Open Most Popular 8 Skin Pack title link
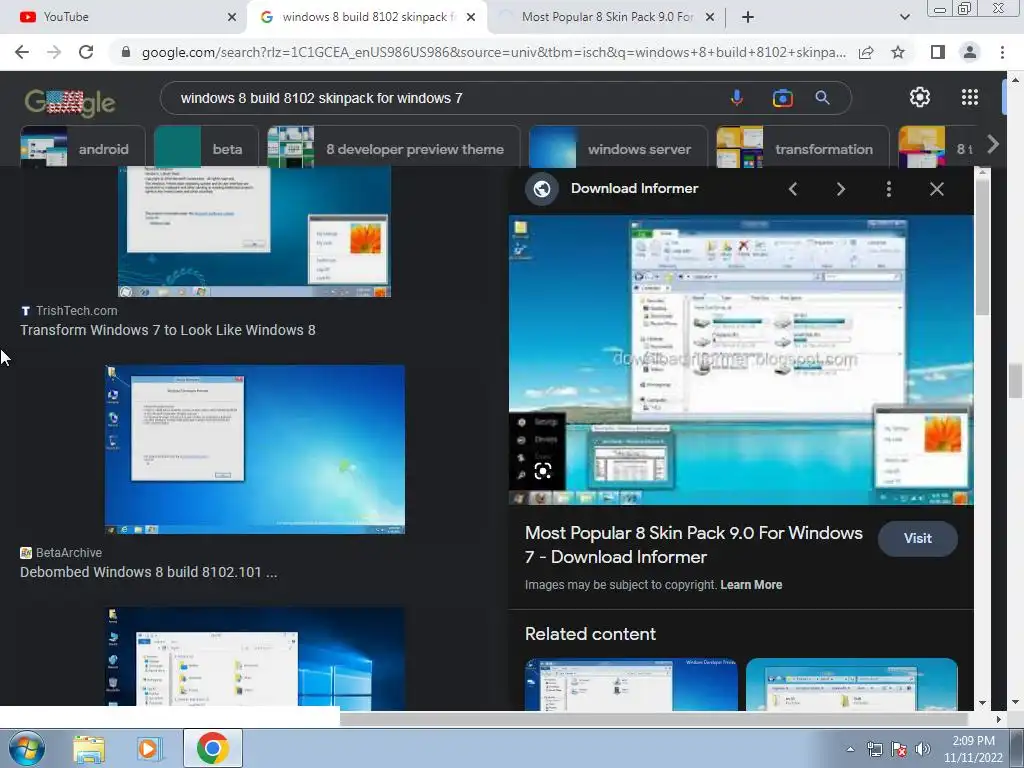This screenshot has width=1024, height=768. pyautogui.click(x=694, y=545)
